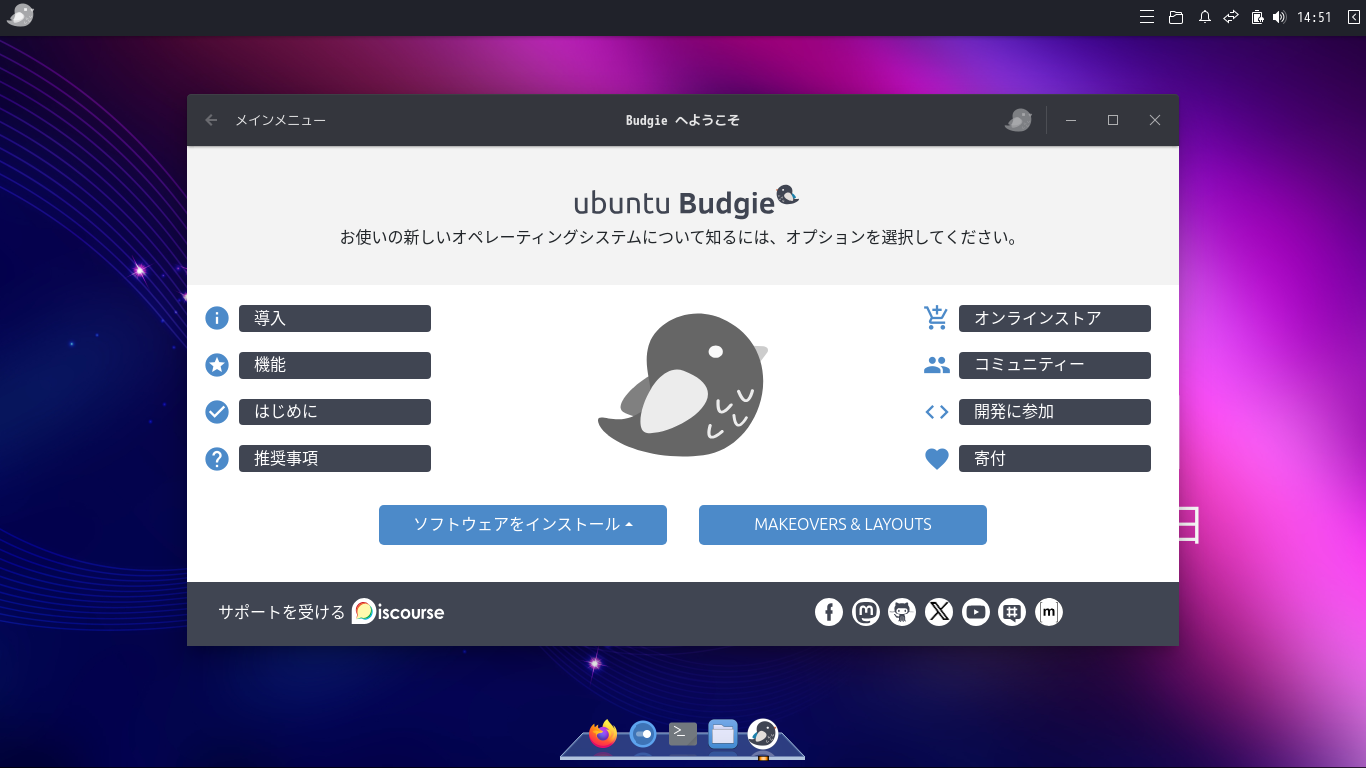
Task: Click the Matrix [m] social icon
Action: point(1049,612)
